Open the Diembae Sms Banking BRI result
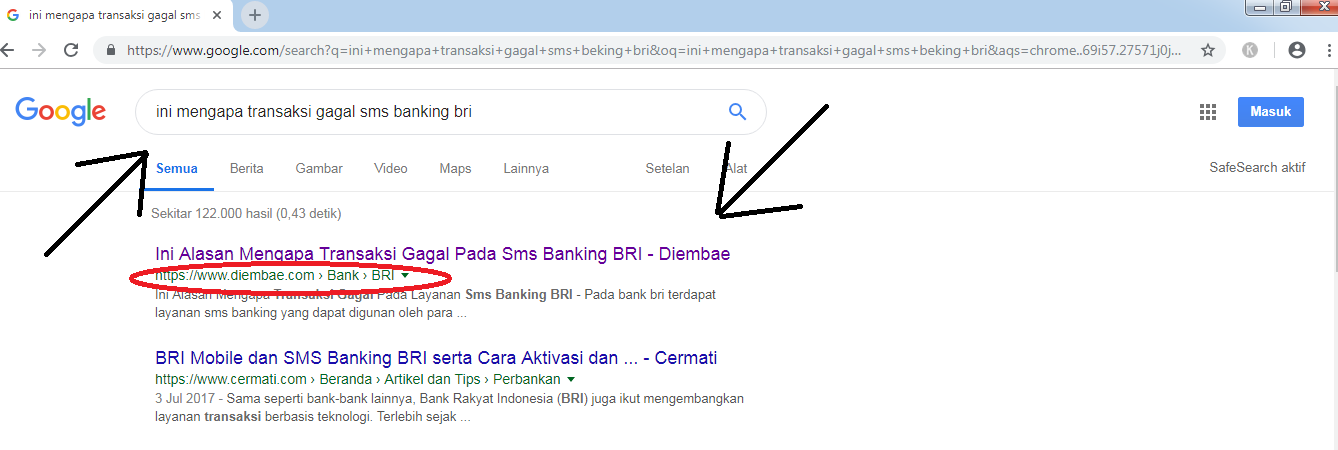 coord(443,254)
